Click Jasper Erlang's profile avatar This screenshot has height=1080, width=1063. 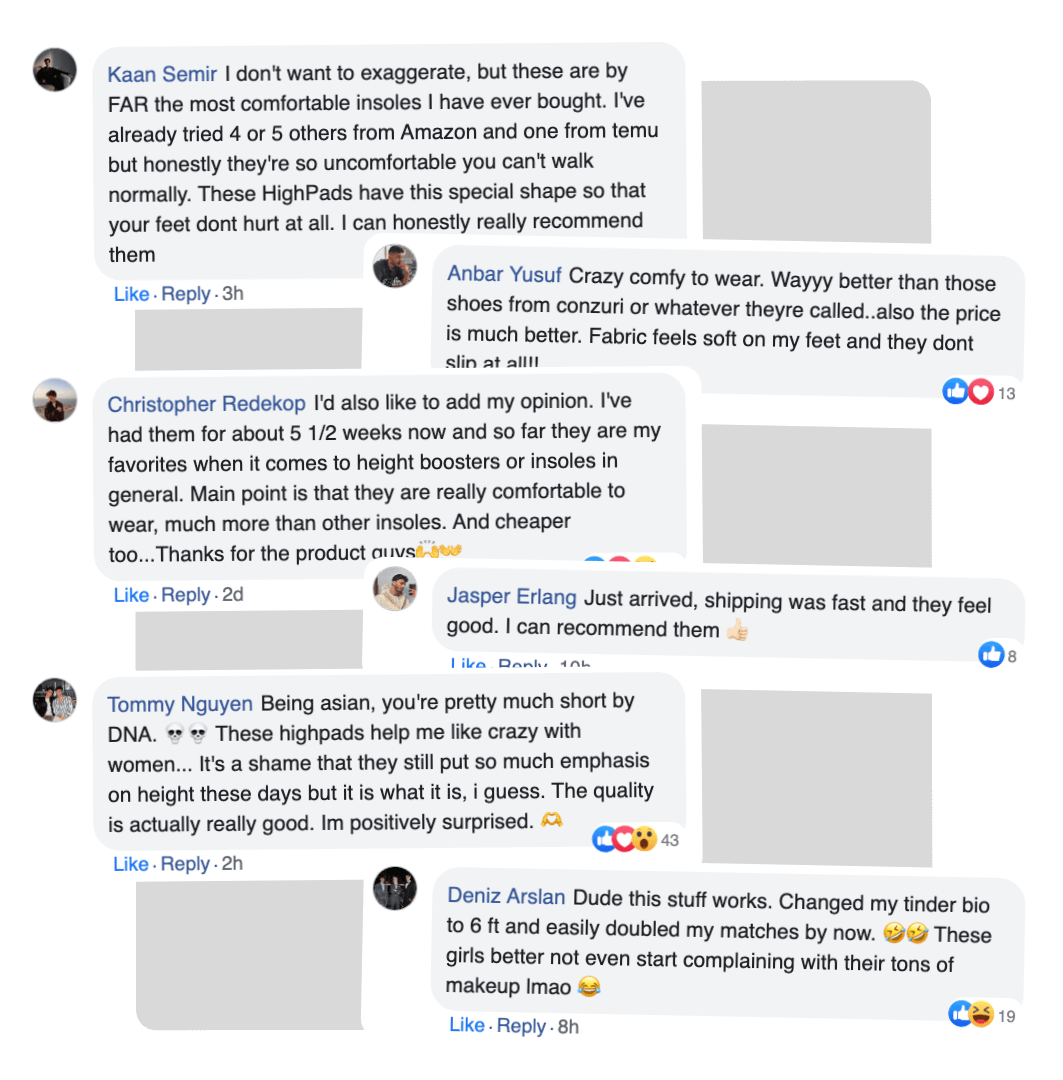(x=394, y=589)
